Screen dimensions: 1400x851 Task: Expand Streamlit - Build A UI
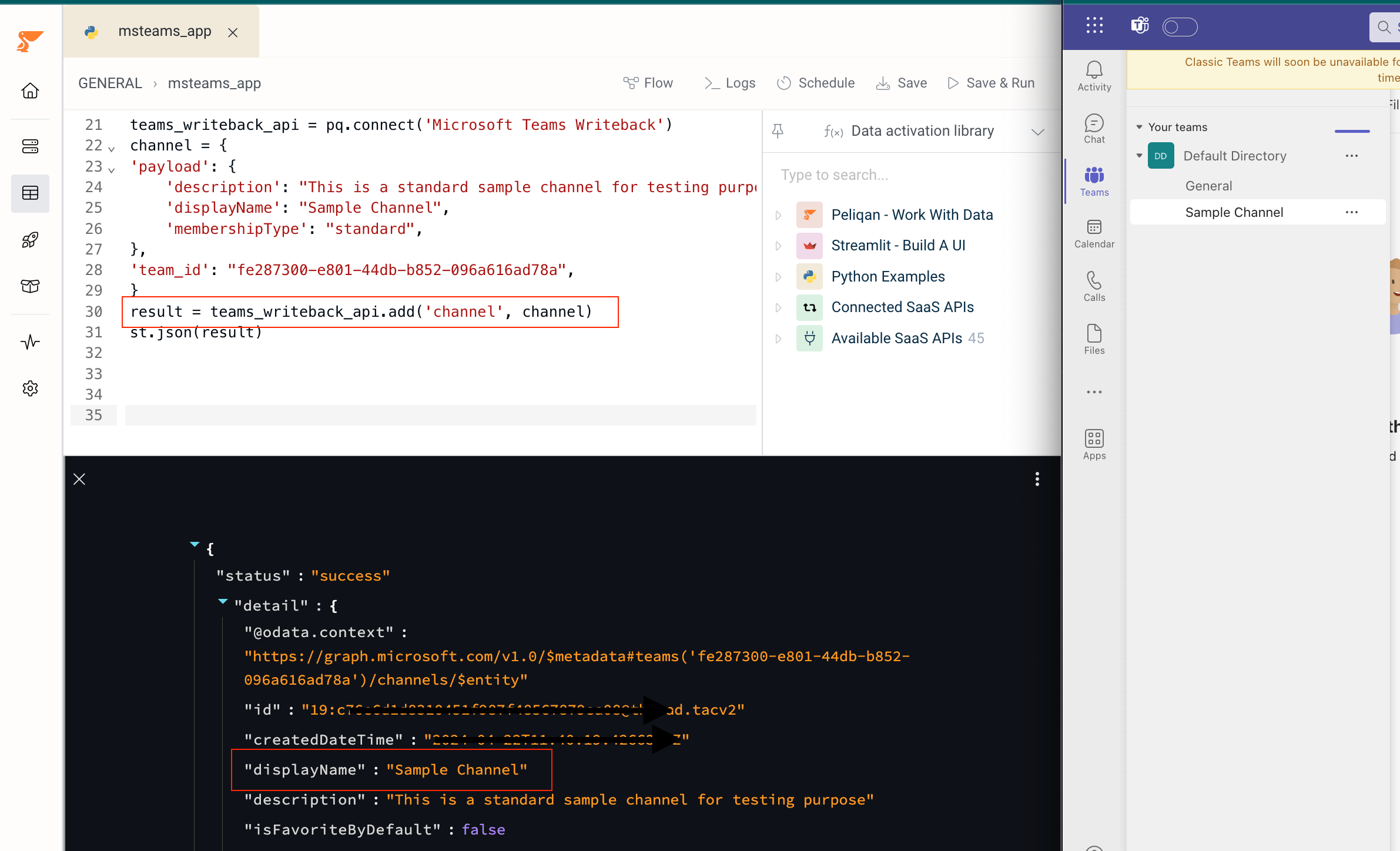[x=778, y=246]
